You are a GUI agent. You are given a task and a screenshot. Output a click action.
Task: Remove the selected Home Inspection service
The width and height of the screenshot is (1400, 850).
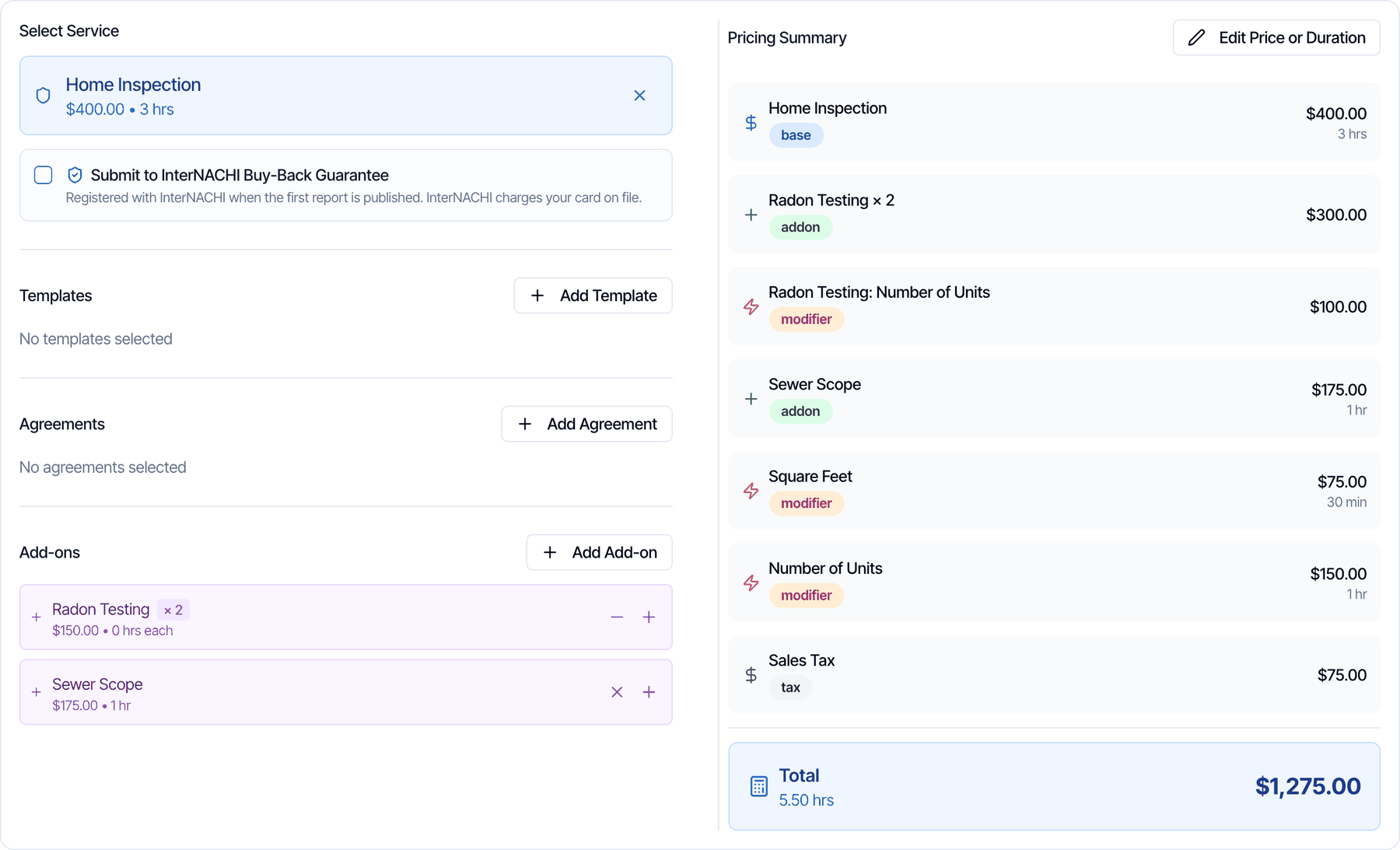tap(639, 96)
